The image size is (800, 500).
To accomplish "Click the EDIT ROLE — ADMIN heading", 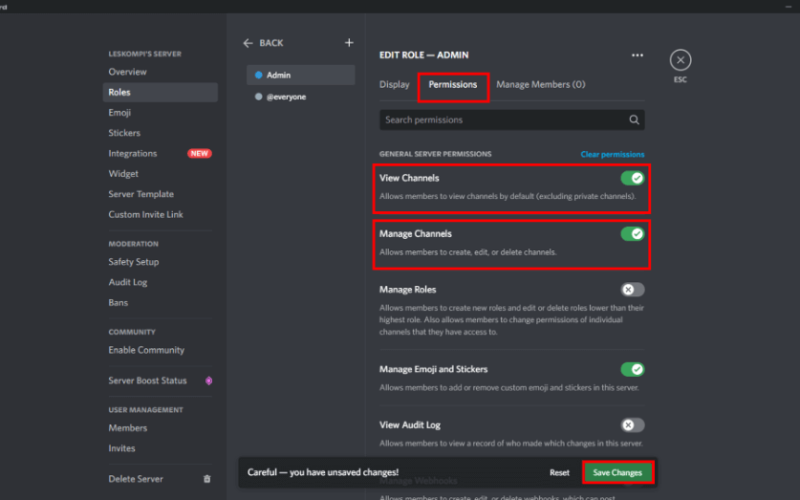I will (424, 55).
